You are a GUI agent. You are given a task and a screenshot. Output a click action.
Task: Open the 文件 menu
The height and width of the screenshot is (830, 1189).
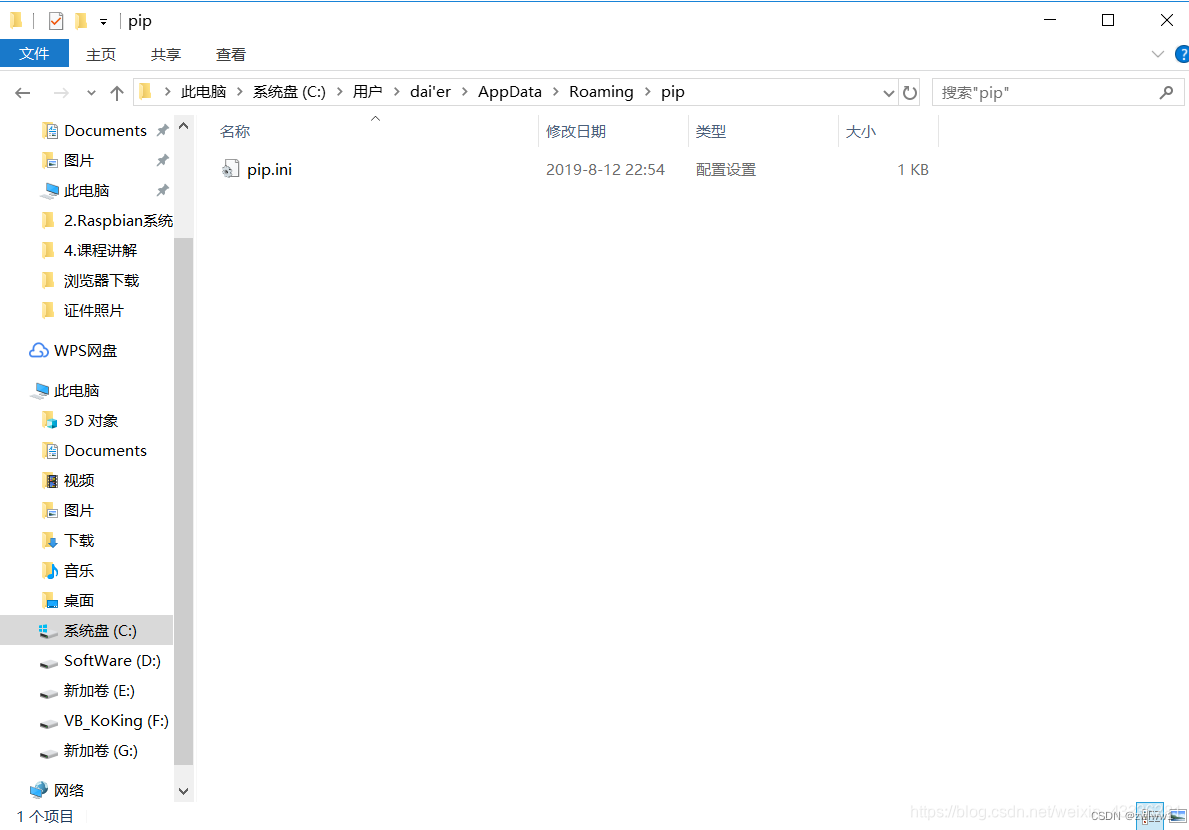coord(34,54)
